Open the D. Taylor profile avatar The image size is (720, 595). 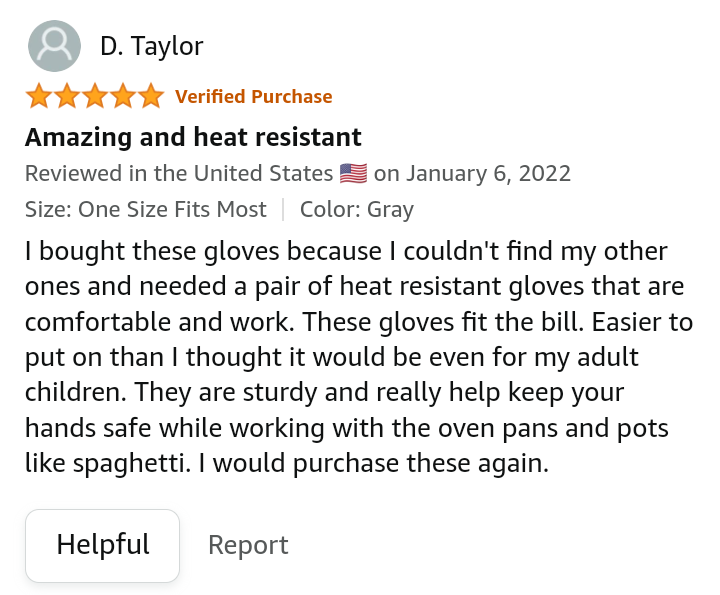point(54,46)
